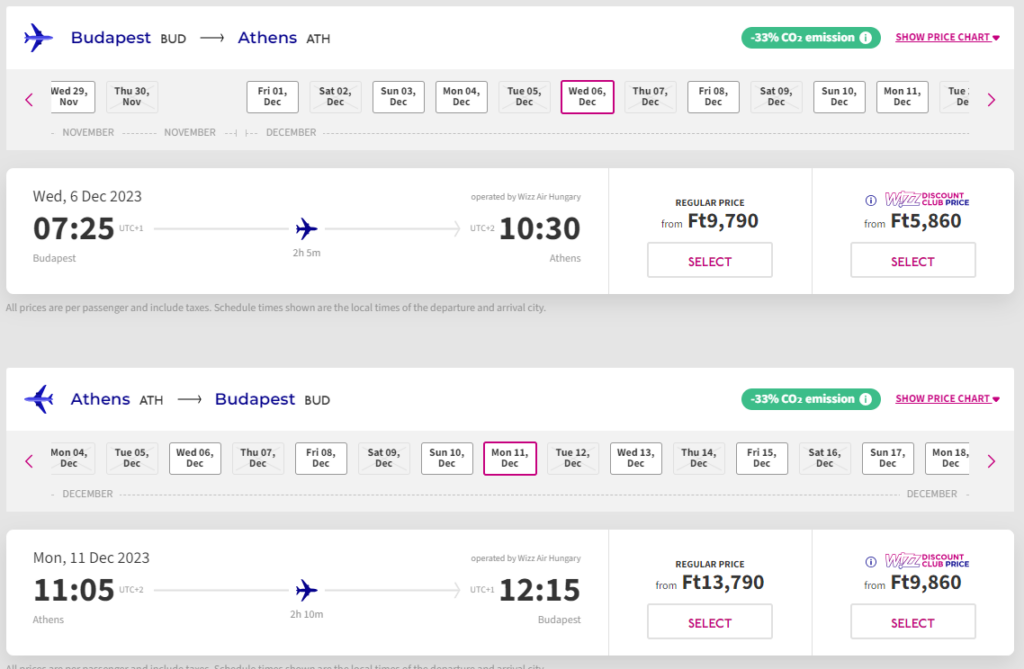1024x669 pixels.
Task: Go to earlier return dates using left chevron
Action: click(x=29, y=461)
